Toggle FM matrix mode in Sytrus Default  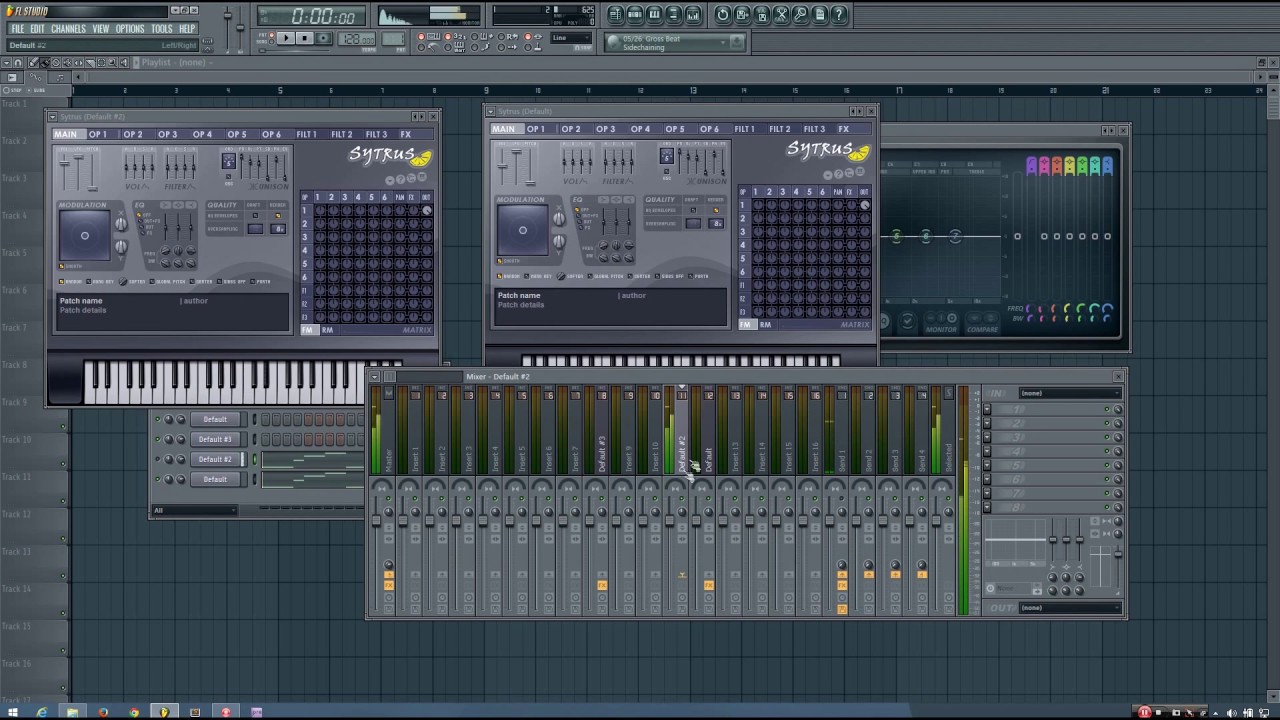[x=746, y=325]
